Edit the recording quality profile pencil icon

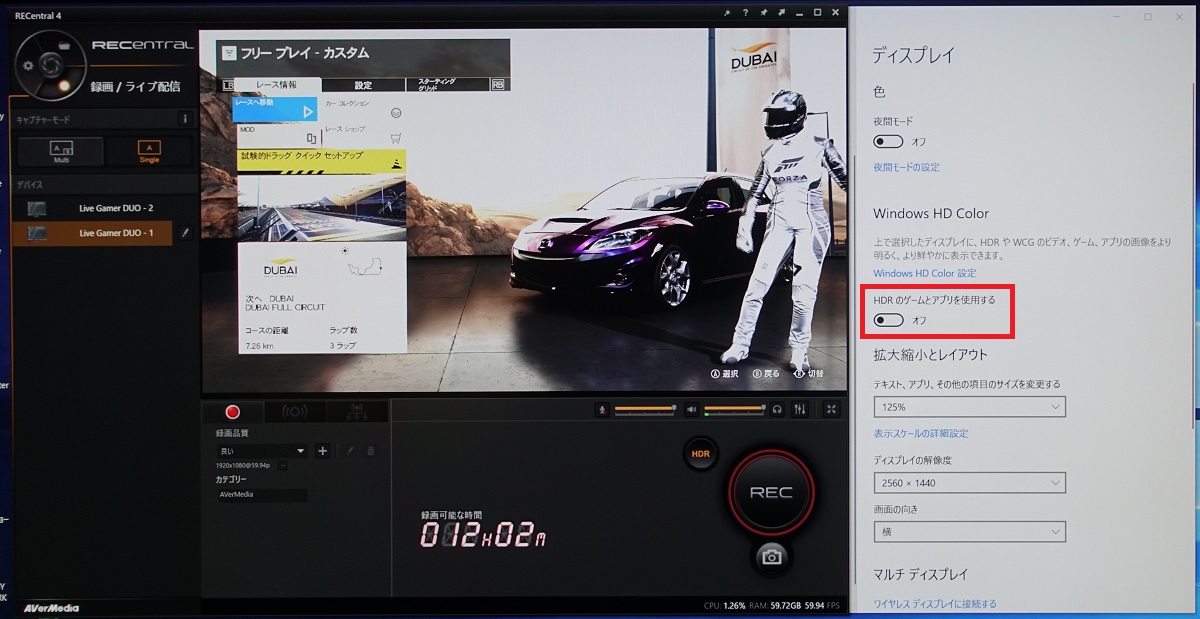(x=350, y=451)
